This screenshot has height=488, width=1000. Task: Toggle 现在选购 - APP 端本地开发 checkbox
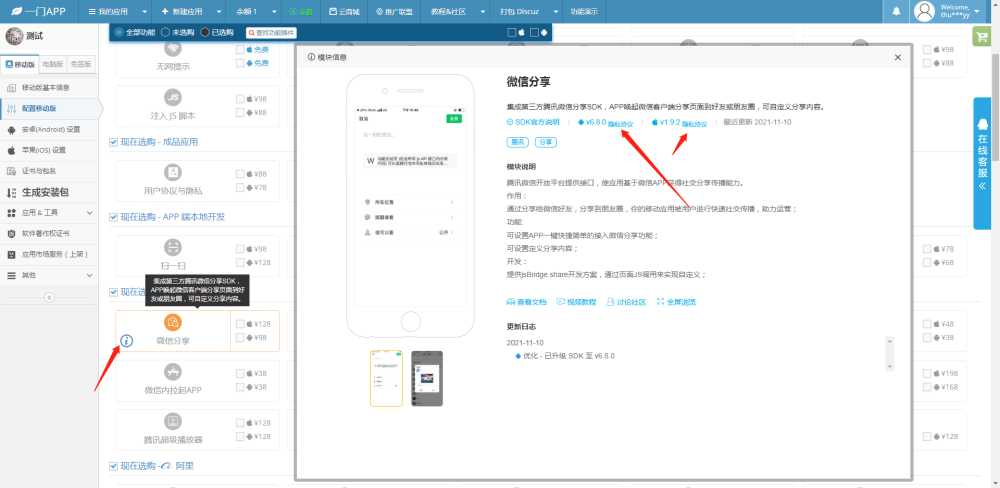(113, 217)
